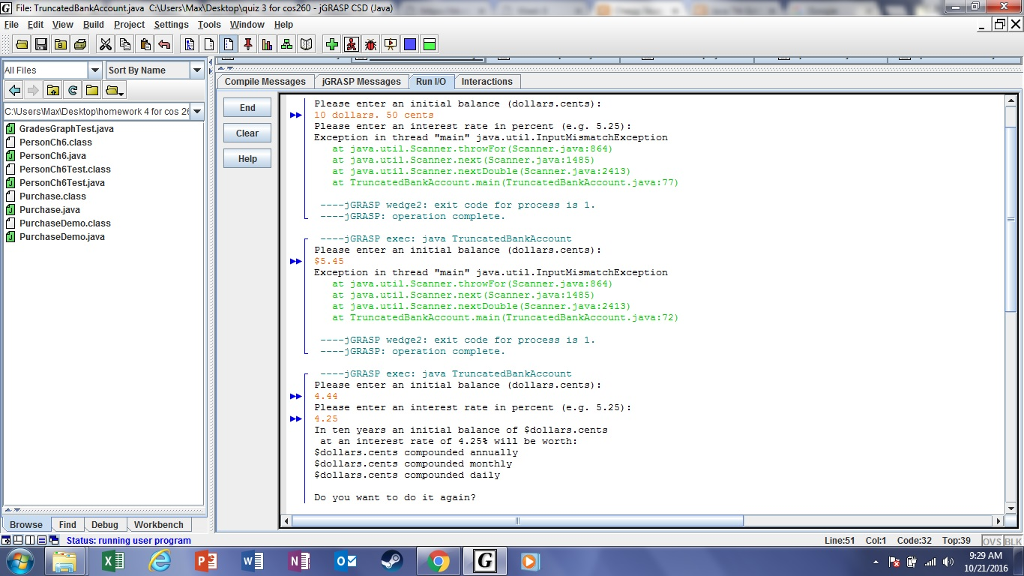Image resolution: width=1024 pixels, height=576 pixels.
Task: Click the up one folder icon
Action: point(53,90)
